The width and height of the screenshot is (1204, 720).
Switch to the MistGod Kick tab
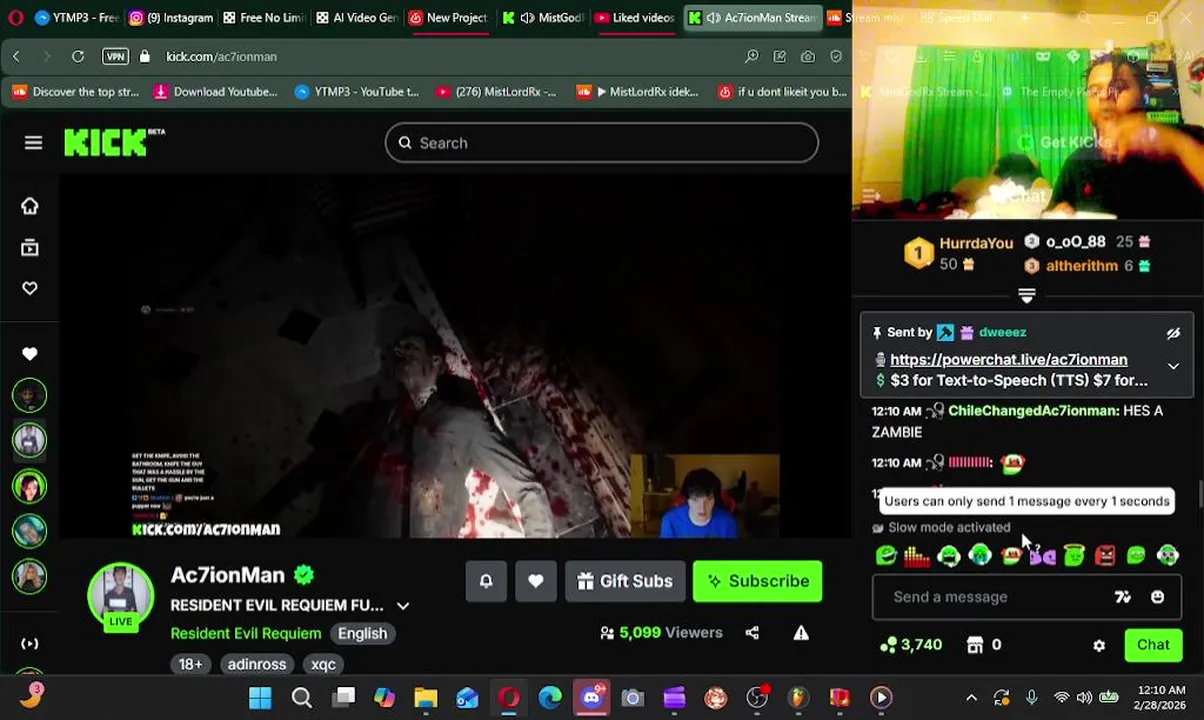coord(543,18)
